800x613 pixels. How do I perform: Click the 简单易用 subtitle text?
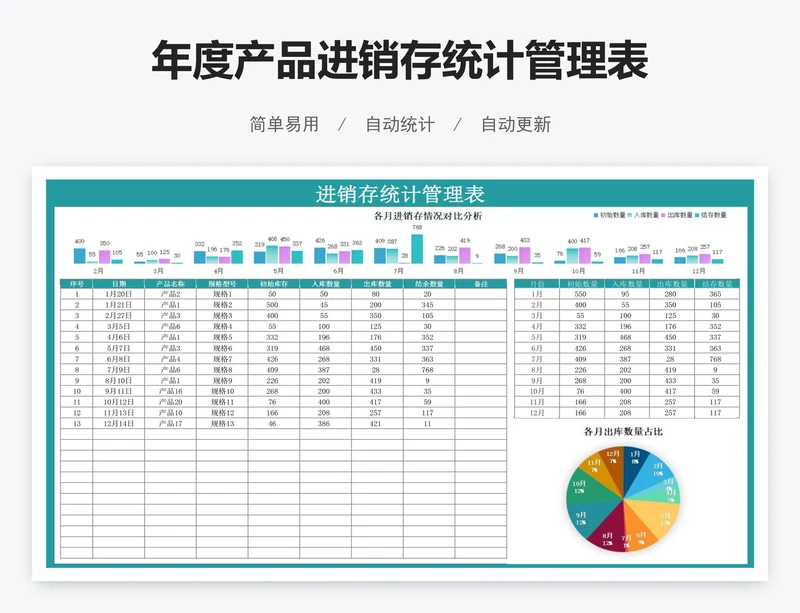coord(284,125)
